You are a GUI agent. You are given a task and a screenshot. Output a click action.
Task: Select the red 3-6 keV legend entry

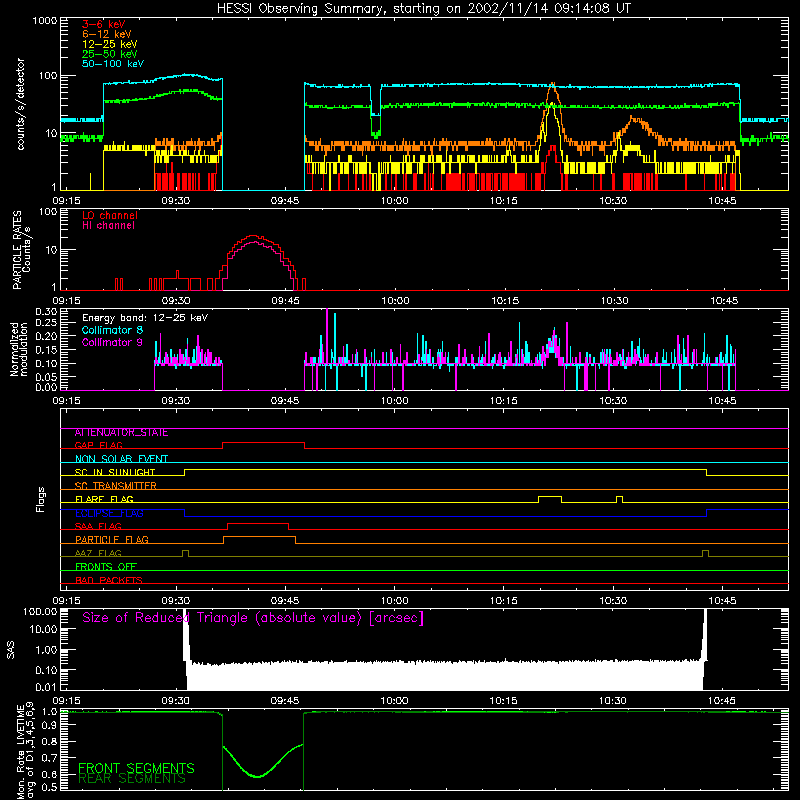[x=103, y=24]
